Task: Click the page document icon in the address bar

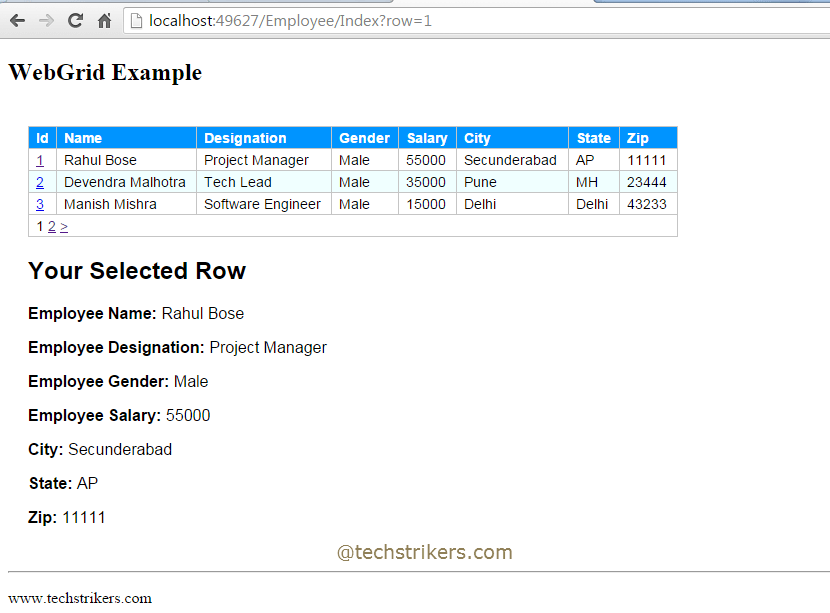Action: coord(135,19)
